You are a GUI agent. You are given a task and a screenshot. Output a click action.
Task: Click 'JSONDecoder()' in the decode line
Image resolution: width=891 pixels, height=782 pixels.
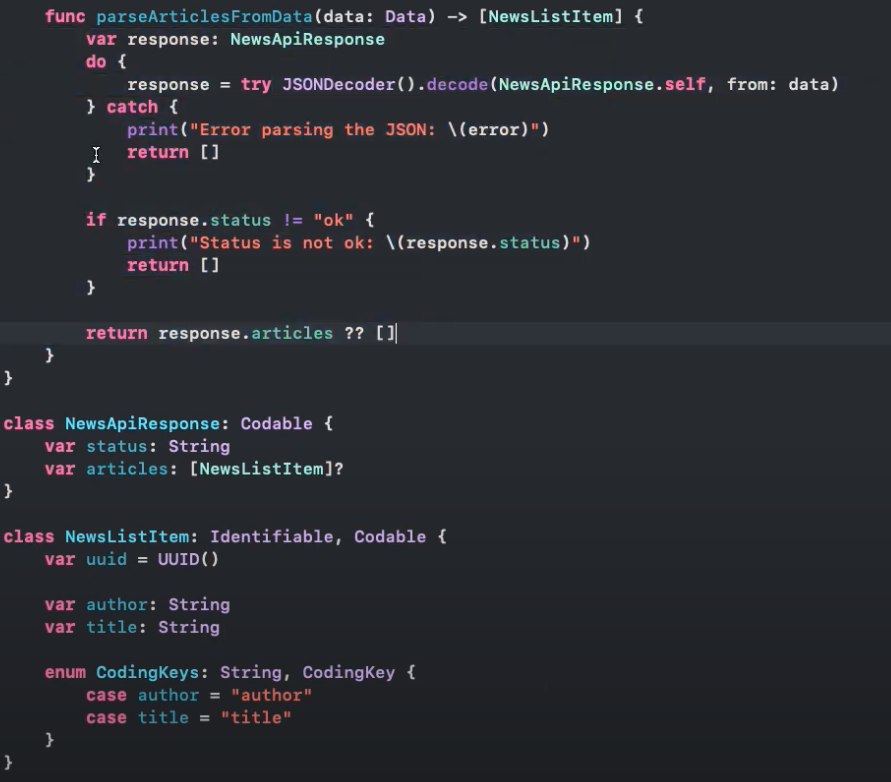coord(349,85)
